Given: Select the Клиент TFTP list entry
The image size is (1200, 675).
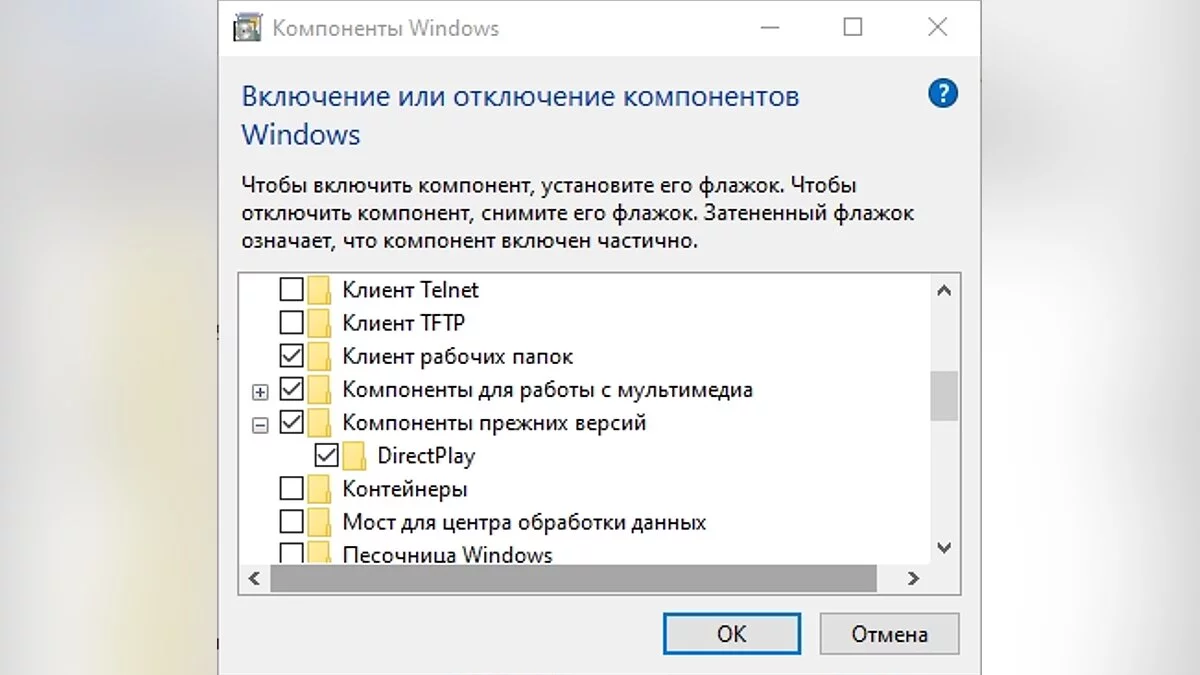Looking at the screenshot, I should 403,323.
